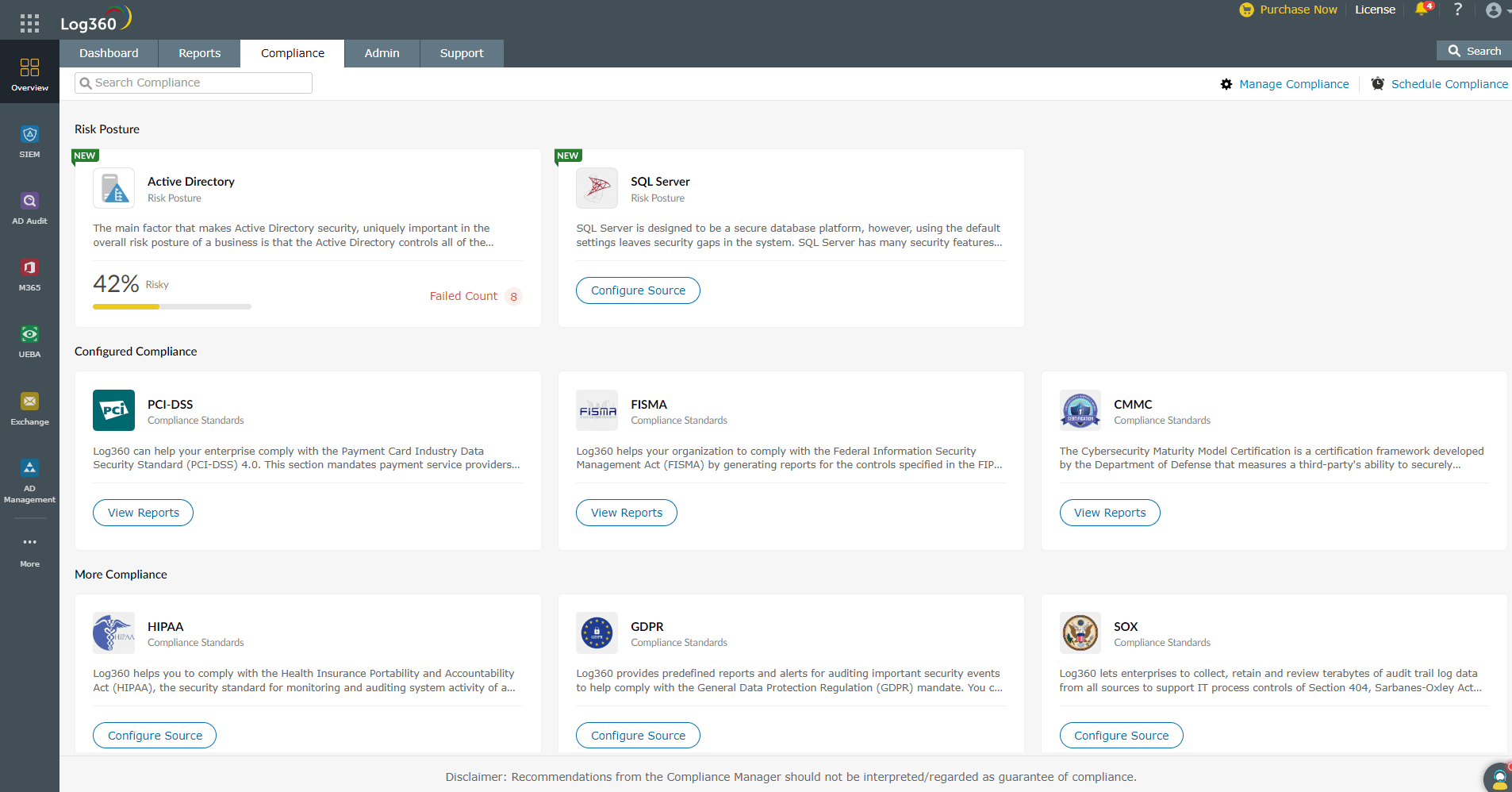
Task: Open the apps grid launcher icon
Action: point(29,23)
